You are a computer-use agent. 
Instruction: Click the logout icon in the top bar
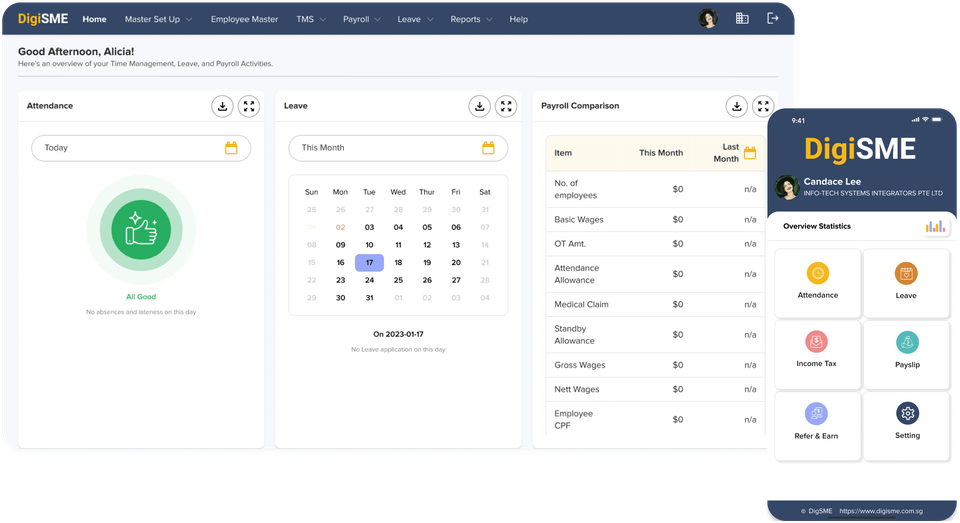point(772,19)
